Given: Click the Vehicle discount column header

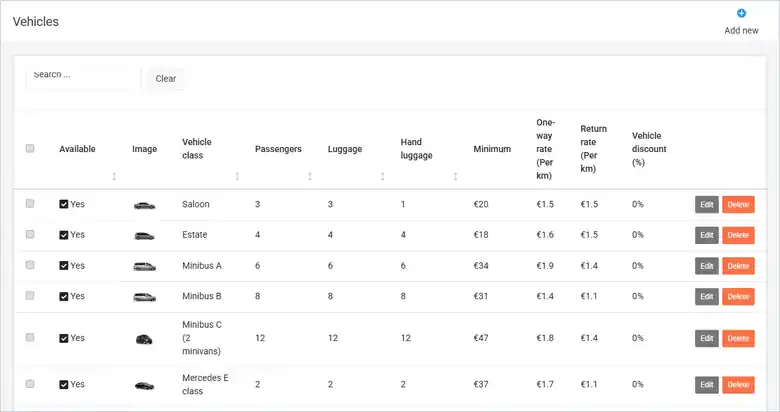Looking at the screenshot, I should click(649, 149).
